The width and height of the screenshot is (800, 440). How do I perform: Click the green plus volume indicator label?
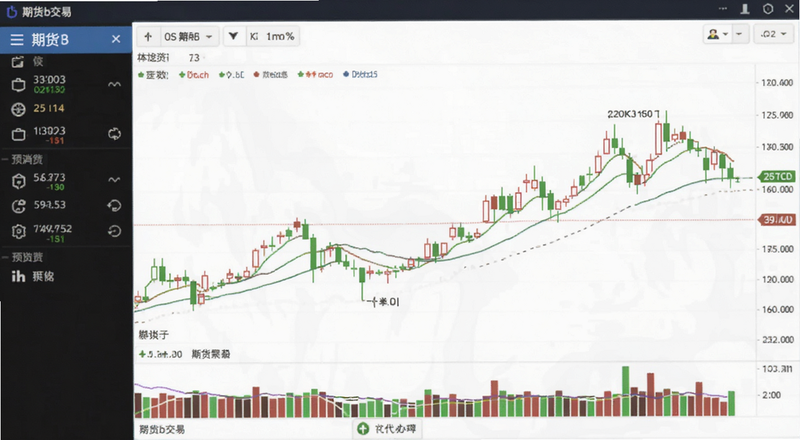(160, 354)
